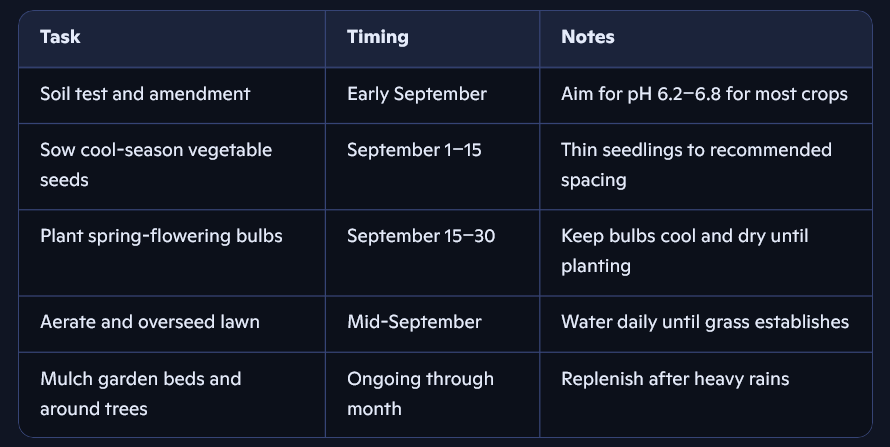Viewport: 890px width, 447px height.
Task: Click the Mid-September timing cell
Action: click(433, 324)
